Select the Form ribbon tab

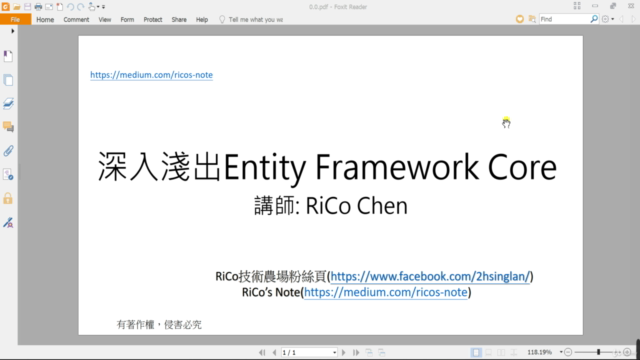click(x=127, y=20)
